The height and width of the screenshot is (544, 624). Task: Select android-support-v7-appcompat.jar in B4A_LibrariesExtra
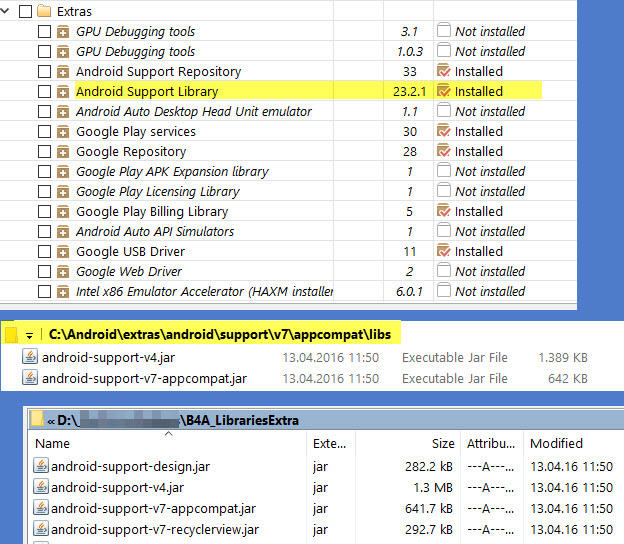point(154,509)
